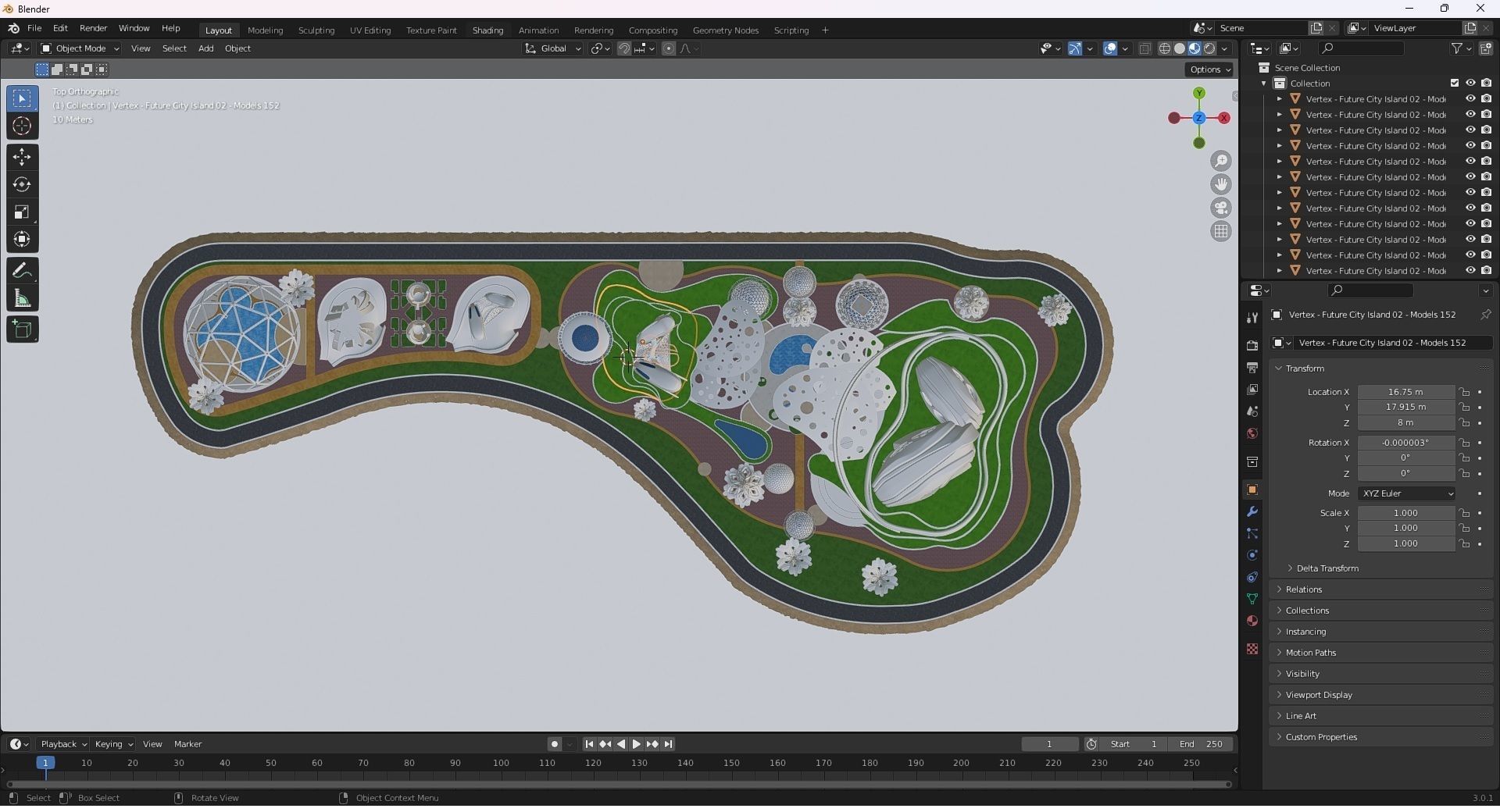Viewport: 1500px width, 812px height.
Task: Expand the Custom Properties panel
Action: (1320, 738)
